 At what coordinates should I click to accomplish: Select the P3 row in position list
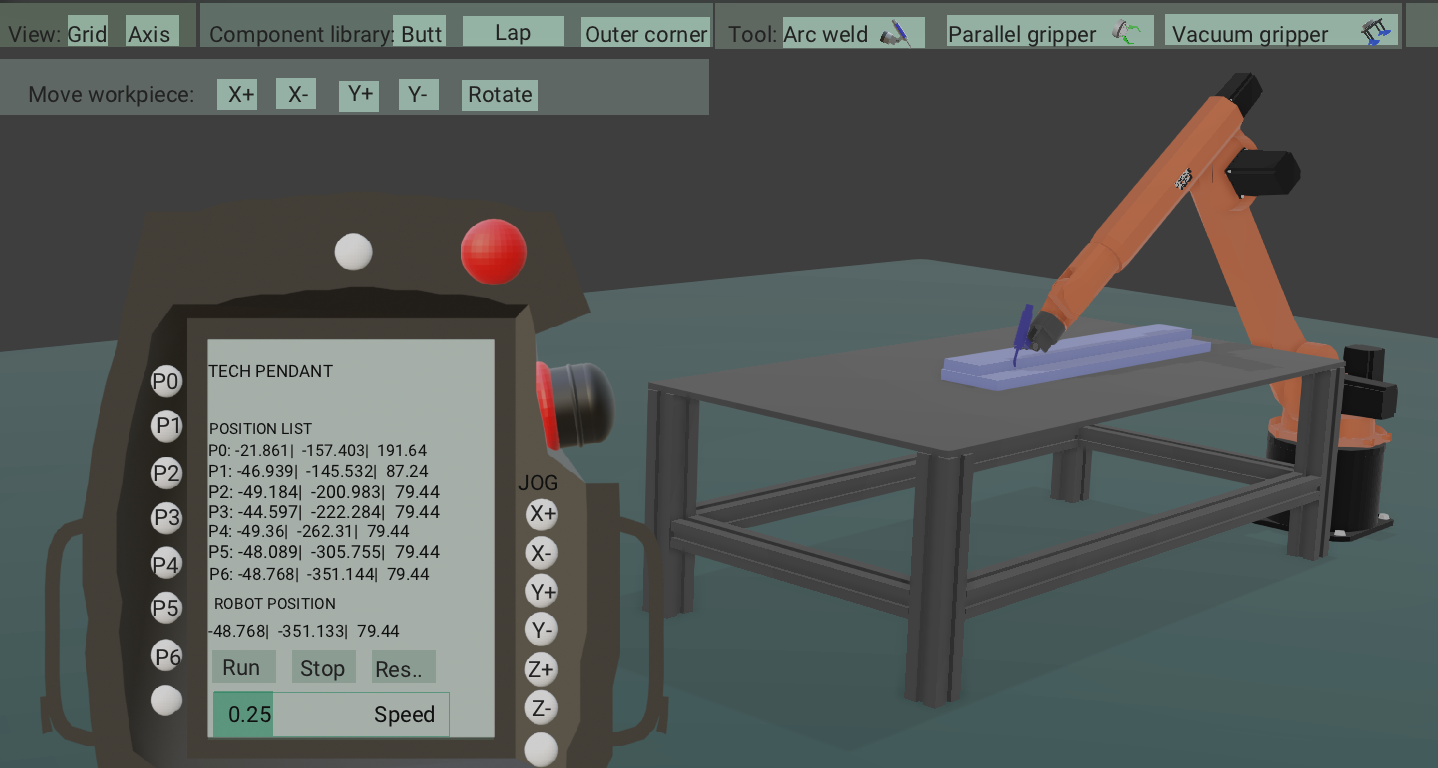324,512
